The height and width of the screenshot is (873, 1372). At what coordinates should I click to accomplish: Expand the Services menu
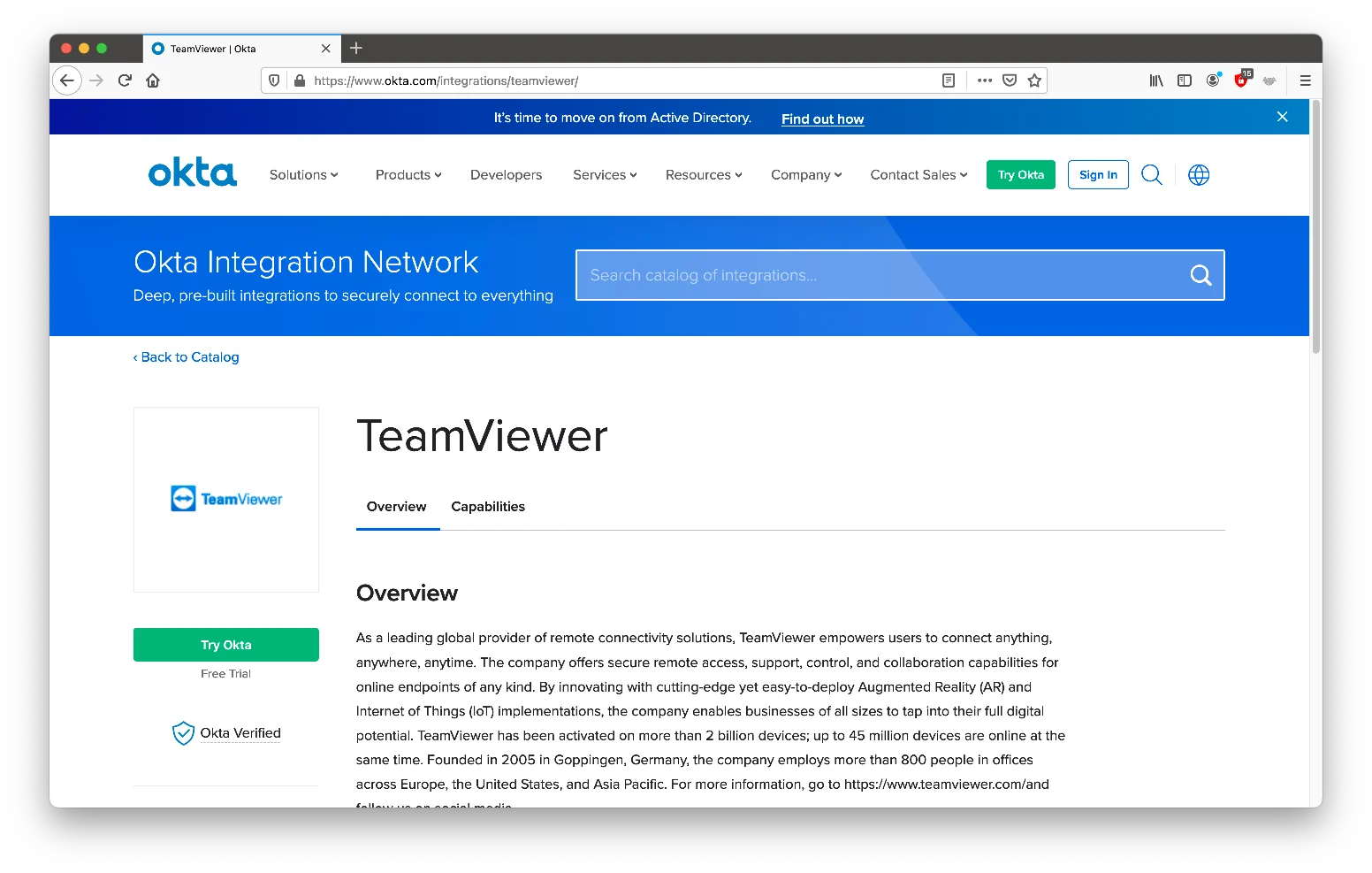tap(605, 175)
